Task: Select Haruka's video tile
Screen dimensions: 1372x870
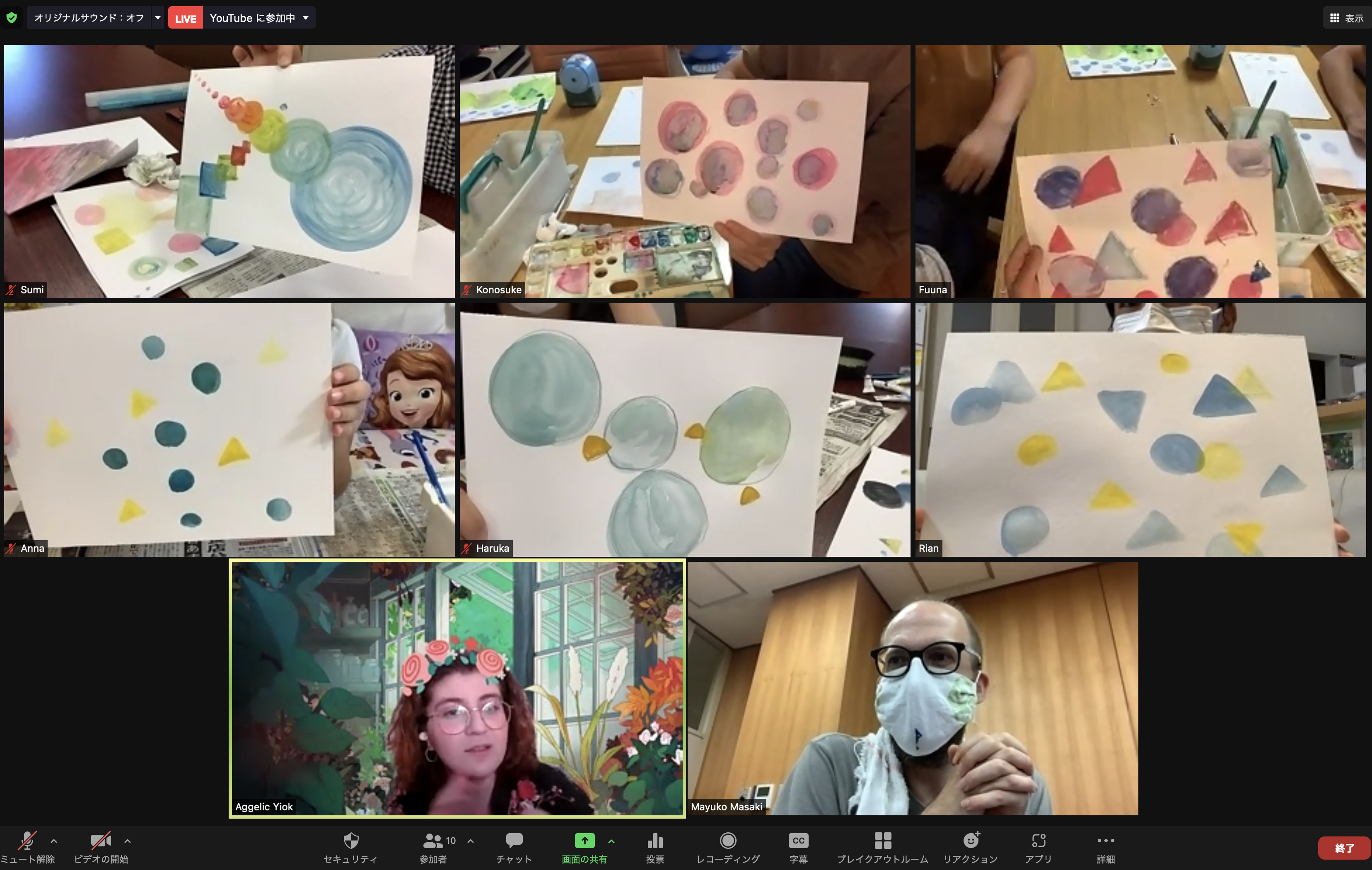Action: [x=685, y=430]
